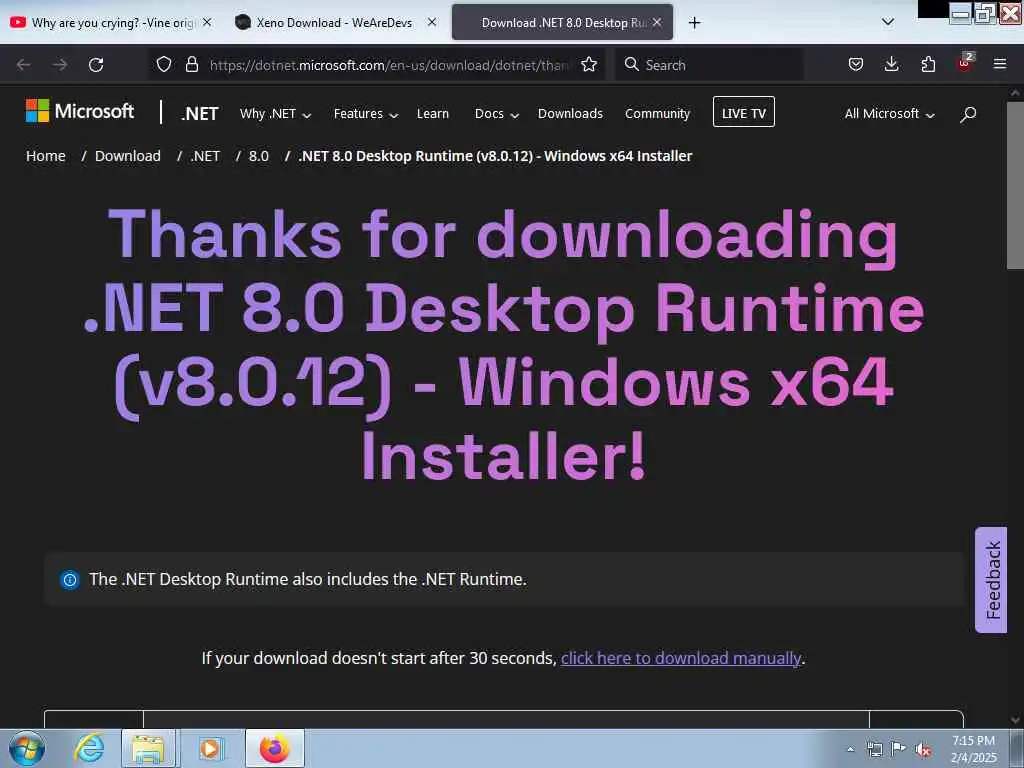Open Firefox hamburger application menu
This screenshot has width=1024, height=768.
click(x=1000, y=64)
